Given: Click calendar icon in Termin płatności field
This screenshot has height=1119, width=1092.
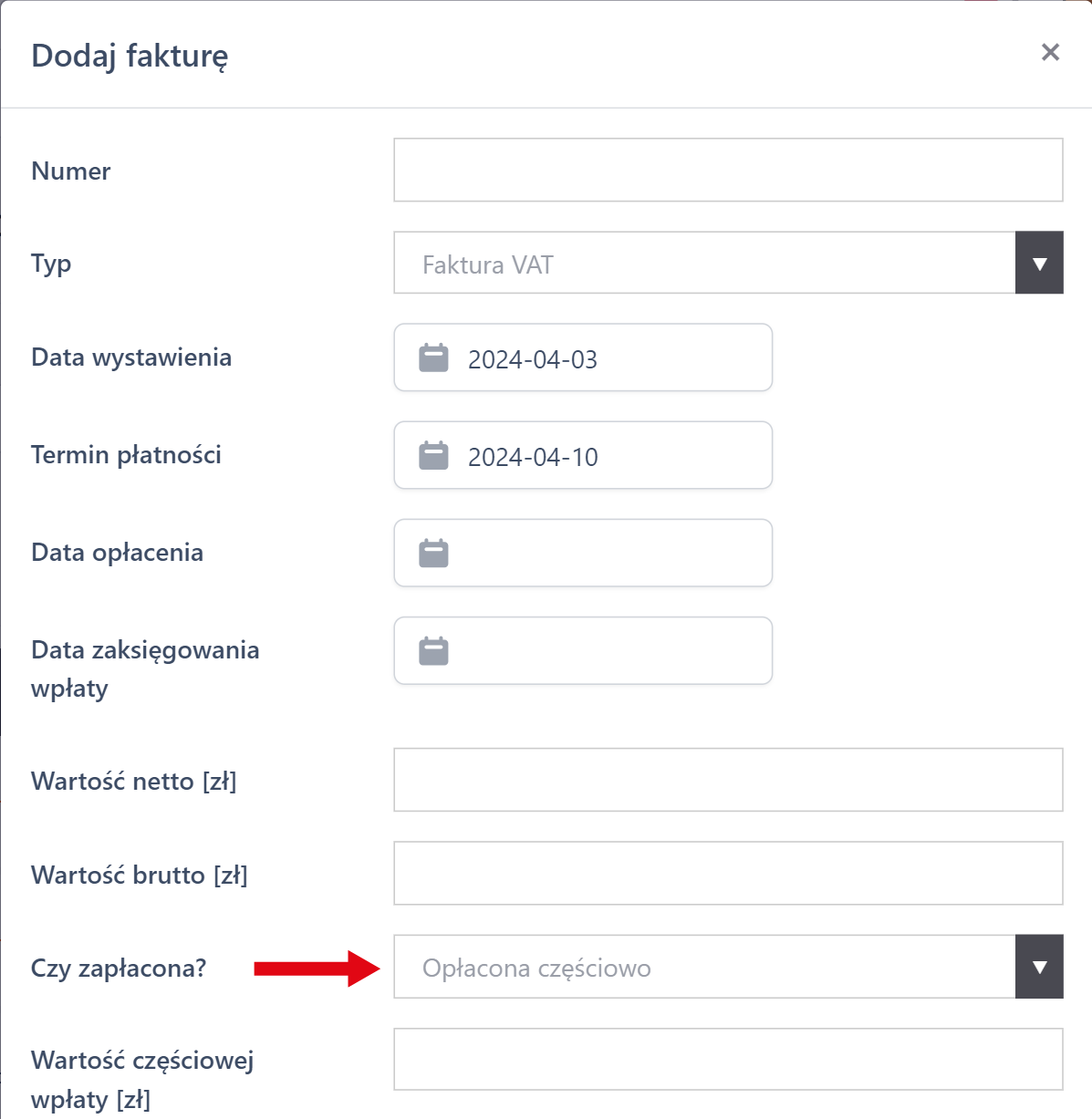Looking at the screenshot, I should pyautogui.click(x=433, y=456).
